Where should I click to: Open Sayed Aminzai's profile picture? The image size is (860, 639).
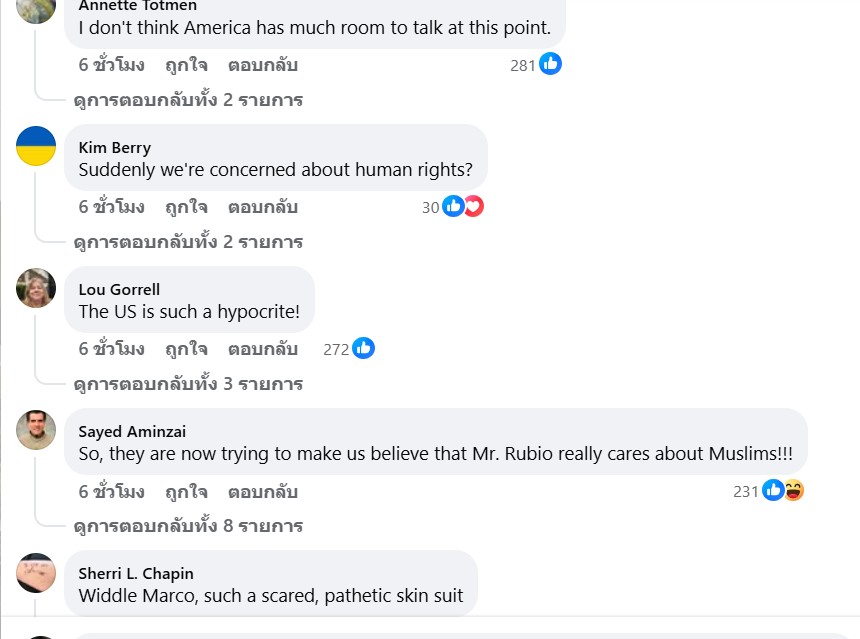(36, 430)
